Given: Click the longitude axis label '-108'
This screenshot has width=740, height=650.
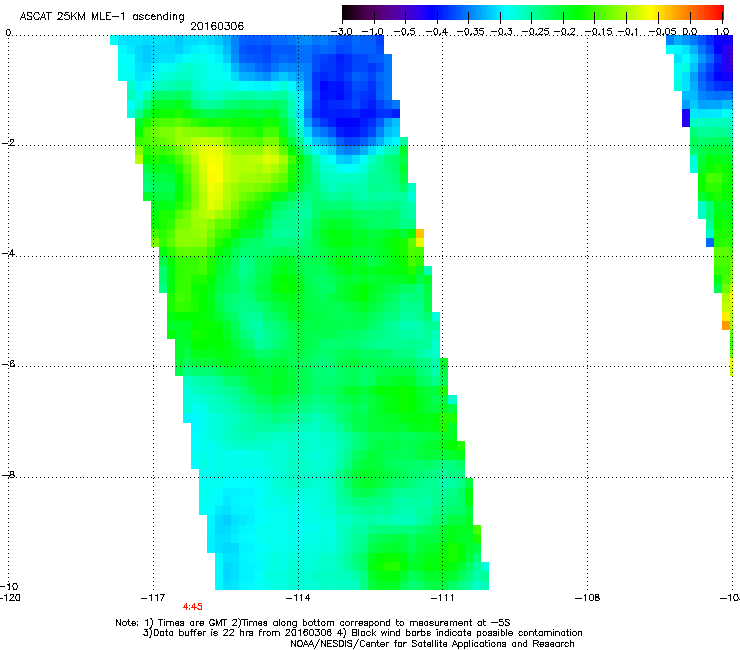Looking at the screenshot, I should [x=588, y=598].
